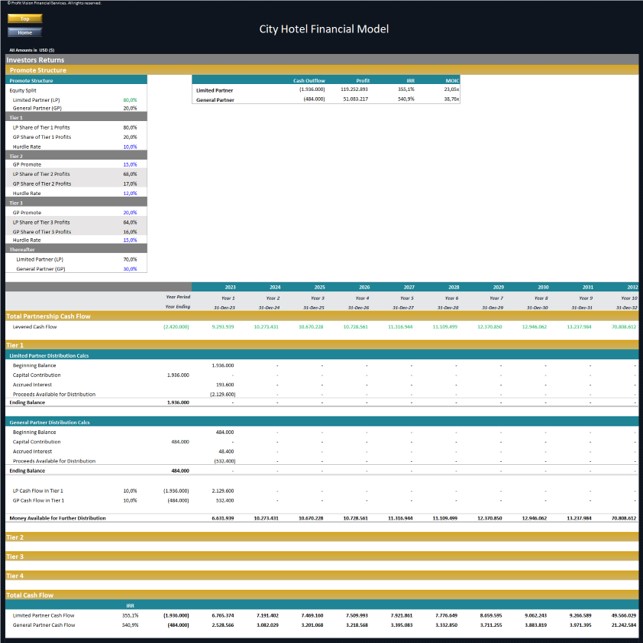Select levered cash flow outflow (2.420.000)
Image resolution: width=643 pixels, height=643 pixels.
(x=176, y=327)
